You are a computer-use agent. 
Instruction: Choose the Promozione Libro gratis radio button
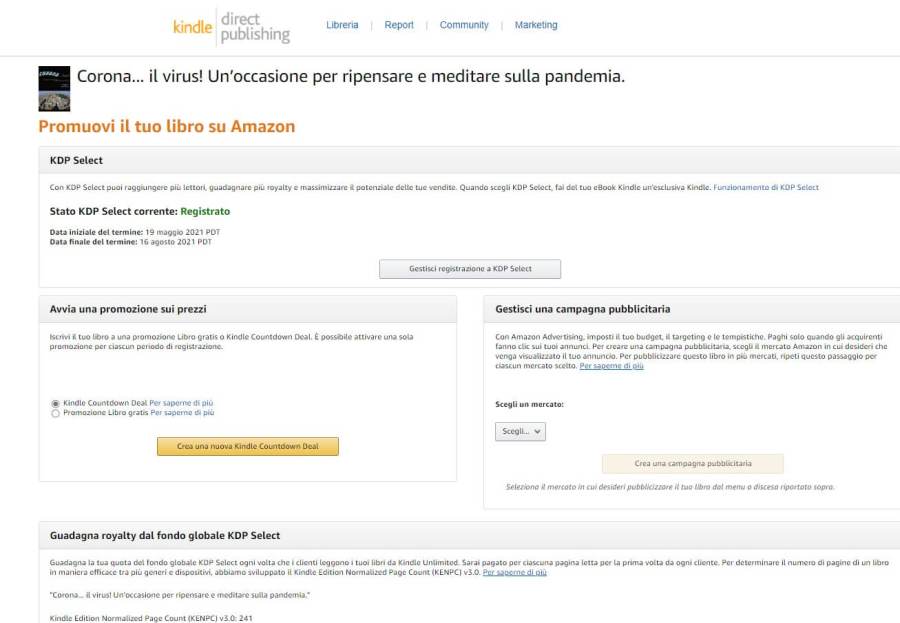coord(56,412)
